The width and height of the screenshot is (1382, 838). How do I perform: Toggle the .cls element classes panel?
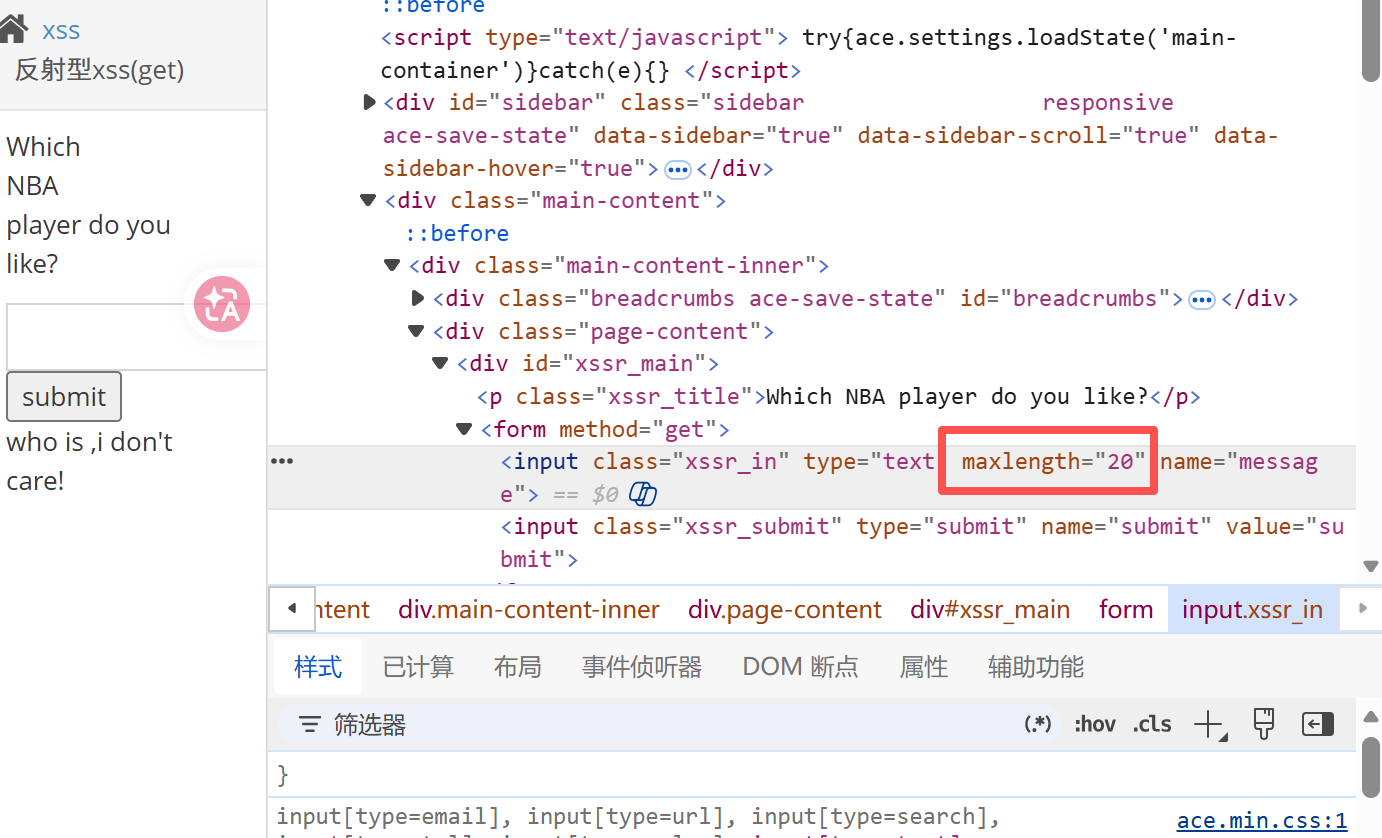point(1152,724)
